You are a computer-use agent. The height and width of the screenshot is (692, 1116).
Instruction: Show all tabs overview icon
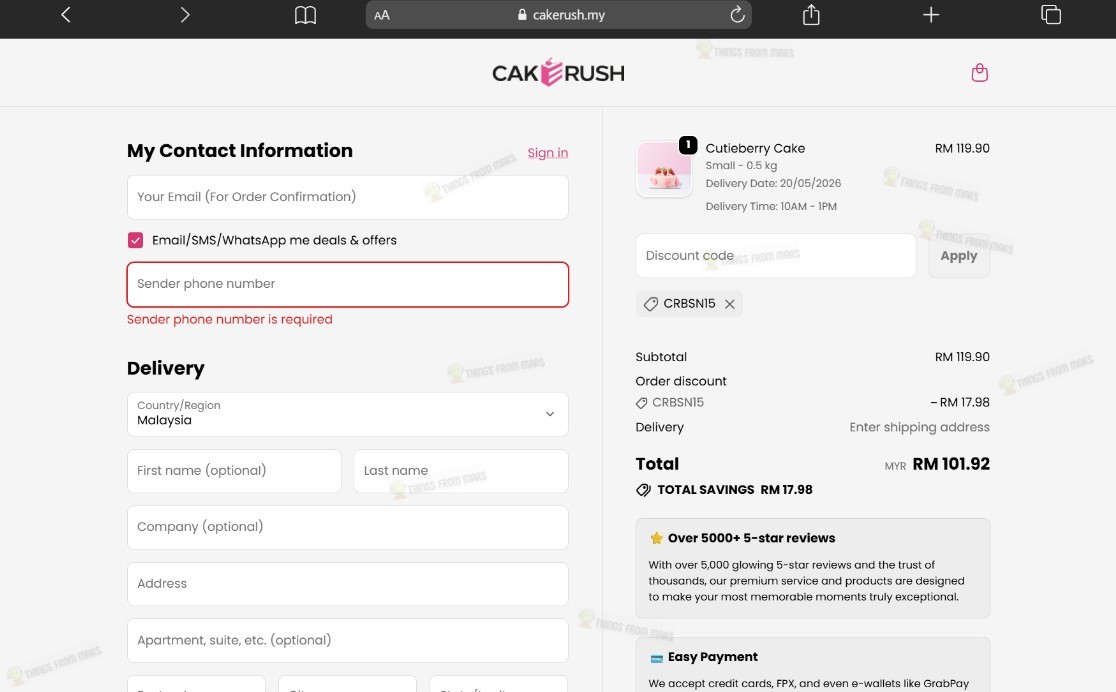[1051, 14]
